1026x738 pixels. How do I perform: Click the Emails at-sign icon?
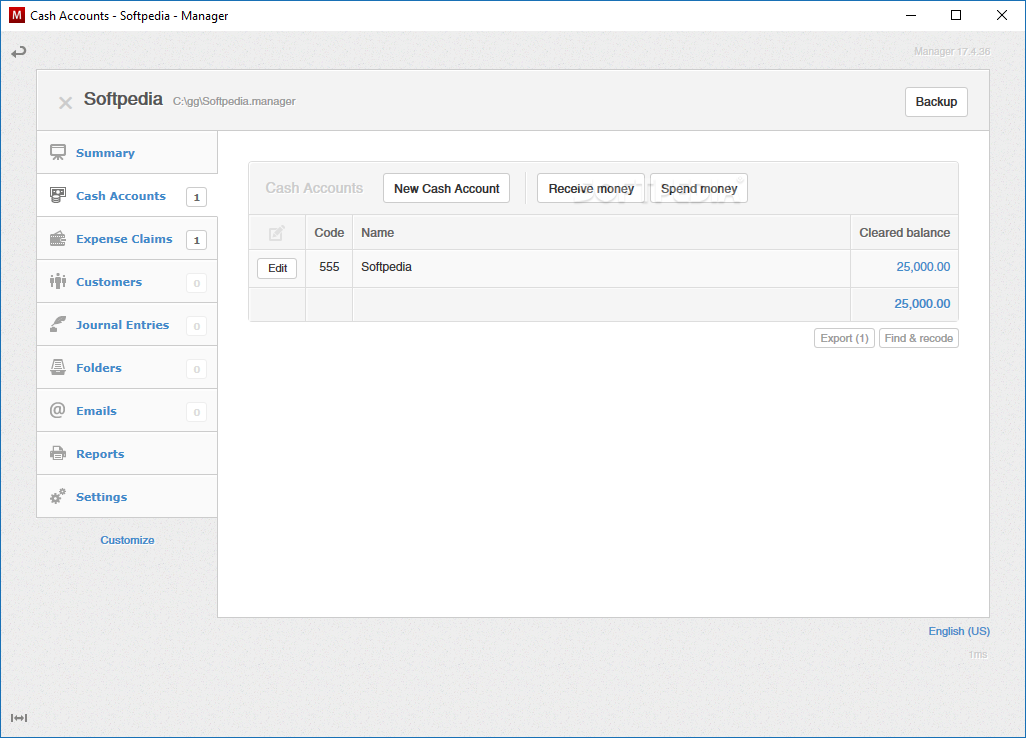[58, 410]
